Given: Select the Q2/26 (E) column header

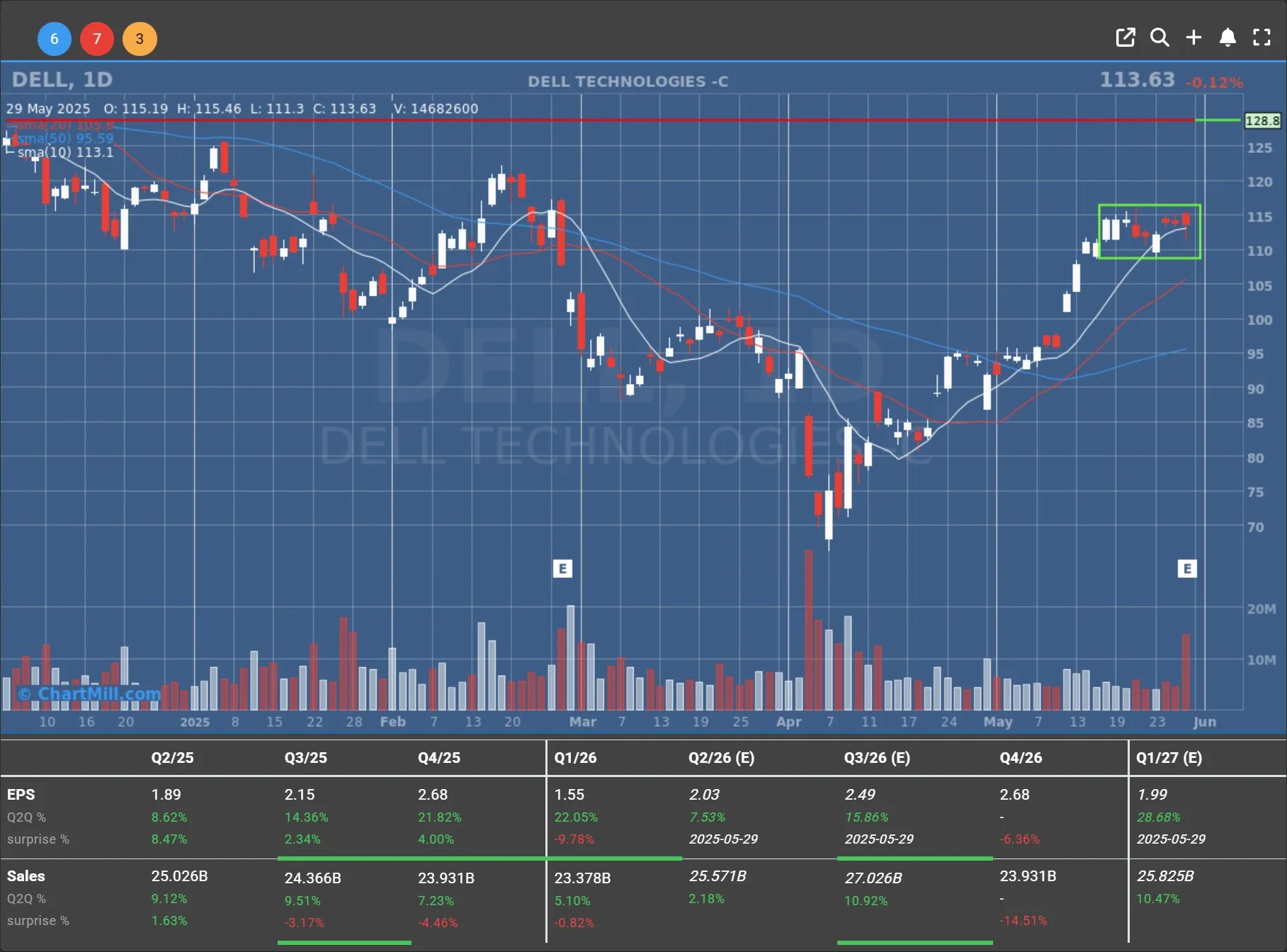Looking at the screenshot, I should coord(721,758).
